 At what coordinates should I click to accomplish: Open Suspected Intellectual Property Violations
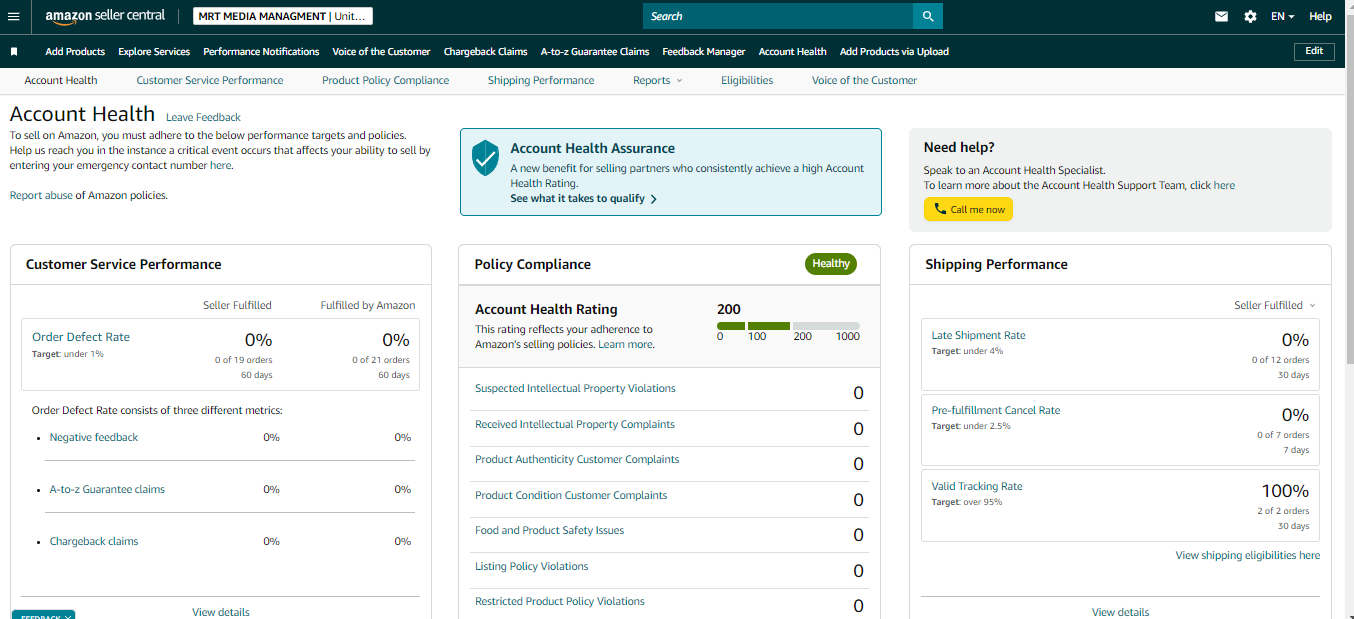(575, 388)
